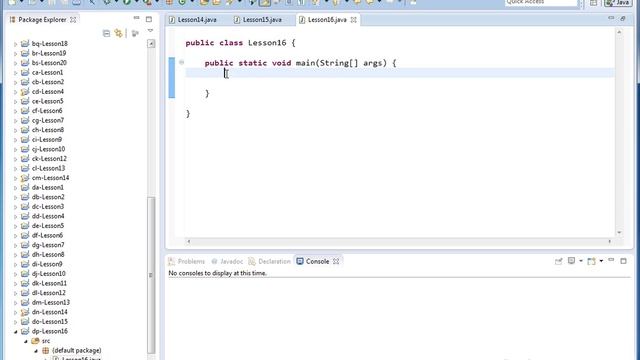The height and width of the screenshot is (360, 640).
Task: Click the bs-Lesson20 project icon
Action: tap(25, 63)
